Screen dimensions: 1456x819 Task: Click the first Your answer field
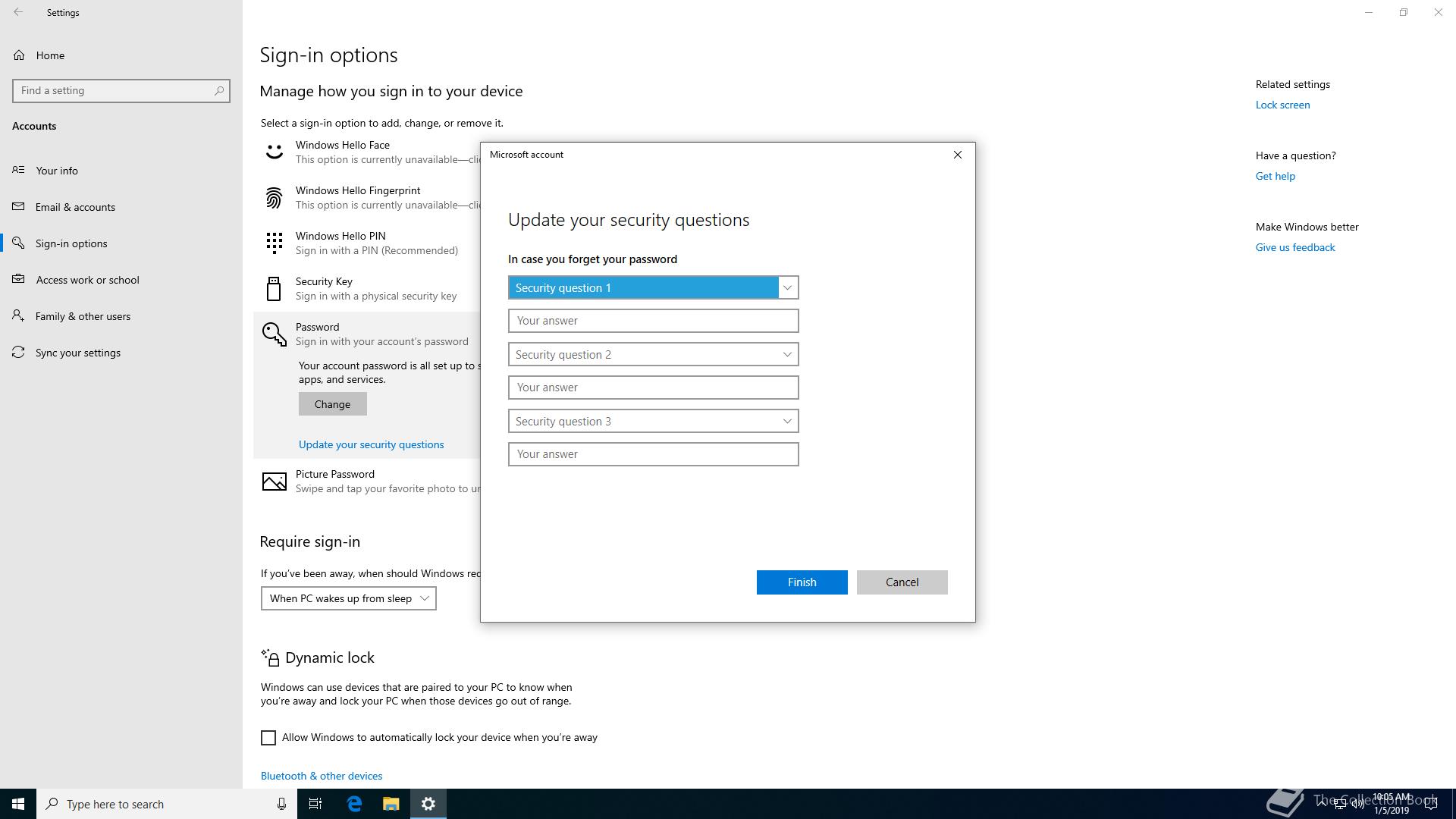click(653, 321)
